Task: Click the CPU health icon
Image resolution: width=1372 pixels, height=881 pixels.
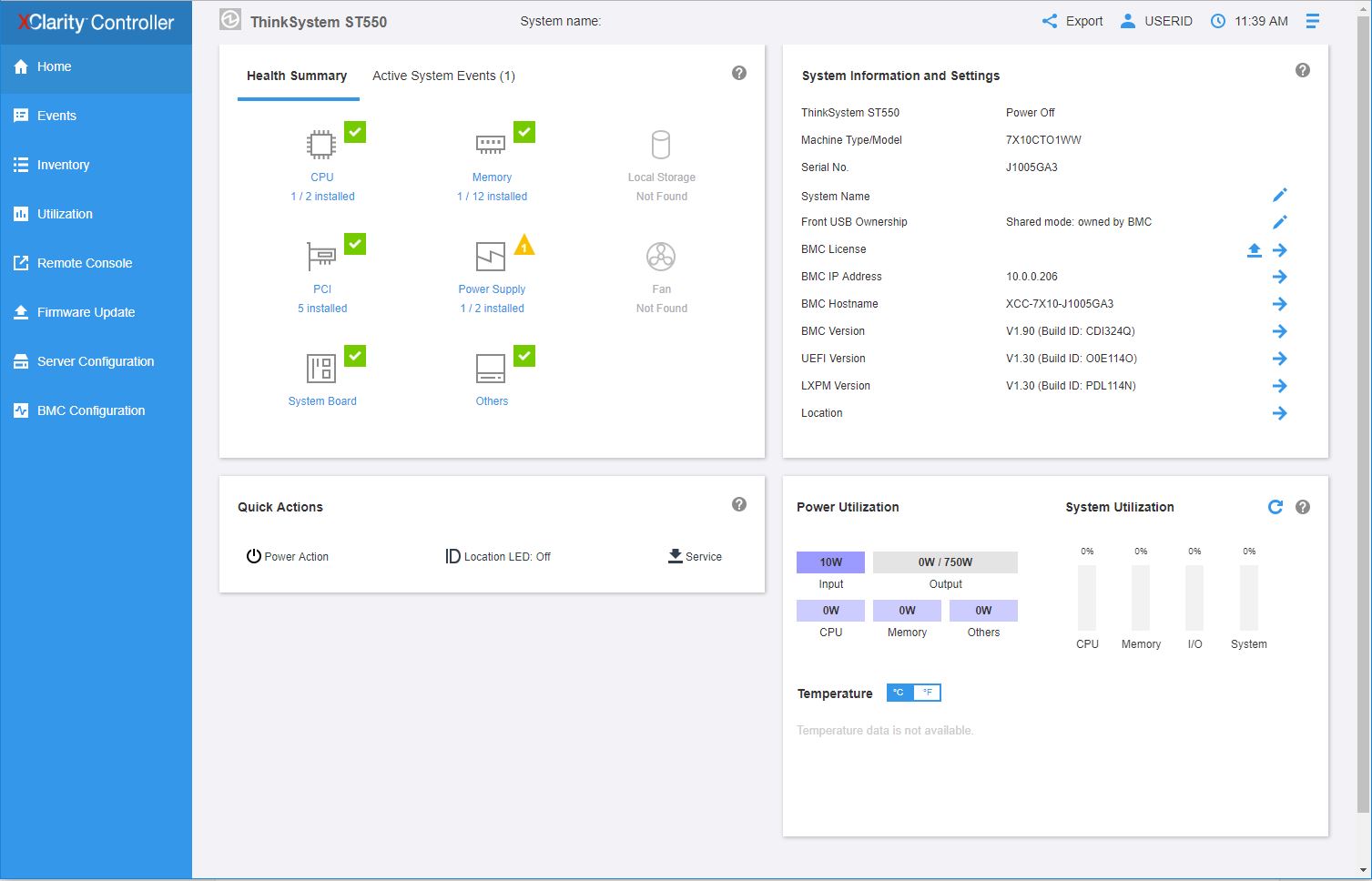Action: [x=321, y=145]
